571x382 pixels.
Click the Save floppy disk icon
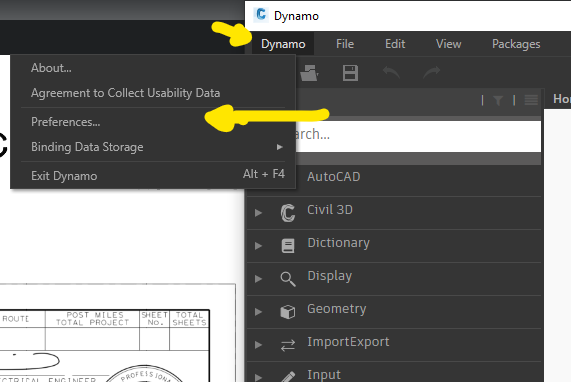click(350, 73)
